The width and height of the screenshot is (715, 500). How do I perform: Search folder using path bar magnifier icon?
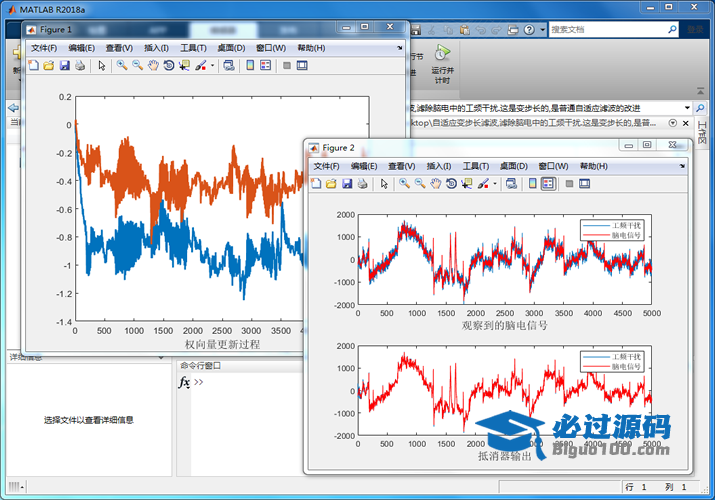click(700, 108)
